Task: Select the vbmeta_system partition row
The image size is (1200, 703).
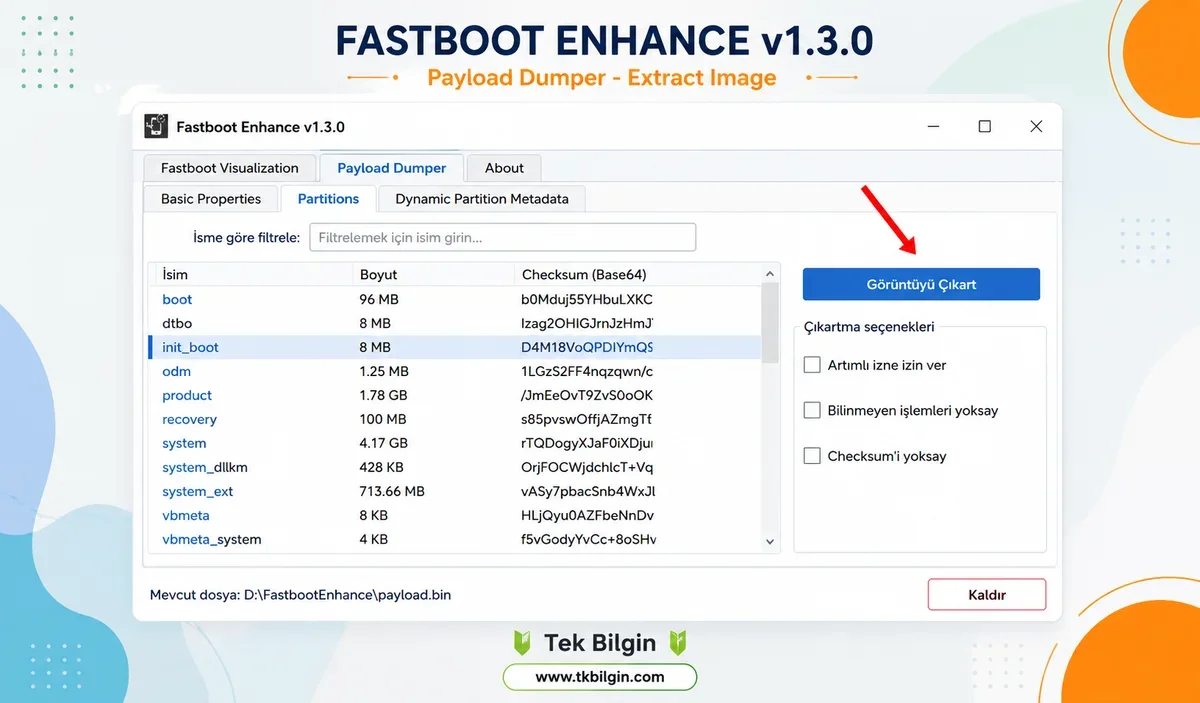Action: [x=455, y=539]
